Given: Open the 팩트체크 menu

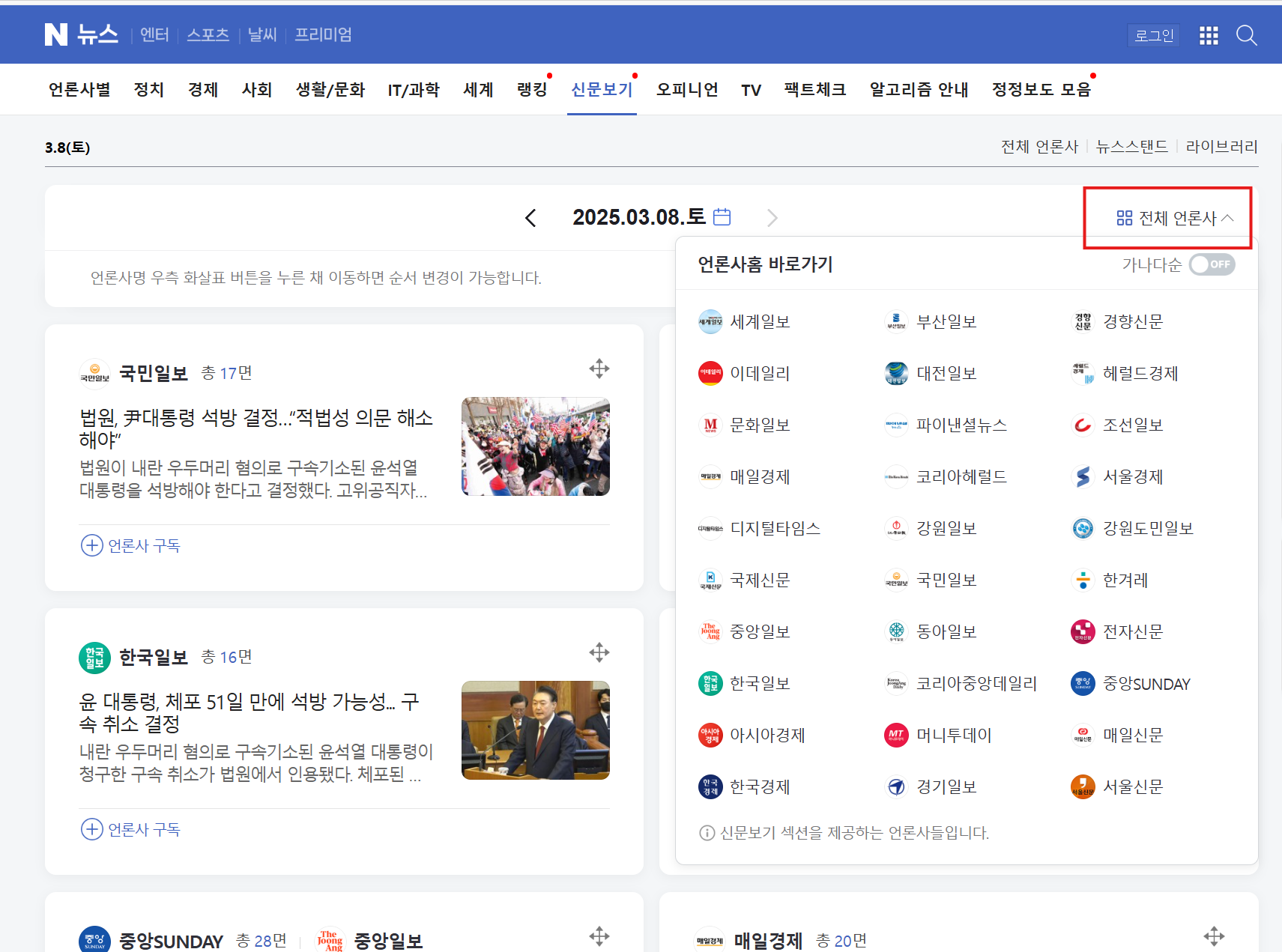Looking at the screenshot, I should coord(815,90).
